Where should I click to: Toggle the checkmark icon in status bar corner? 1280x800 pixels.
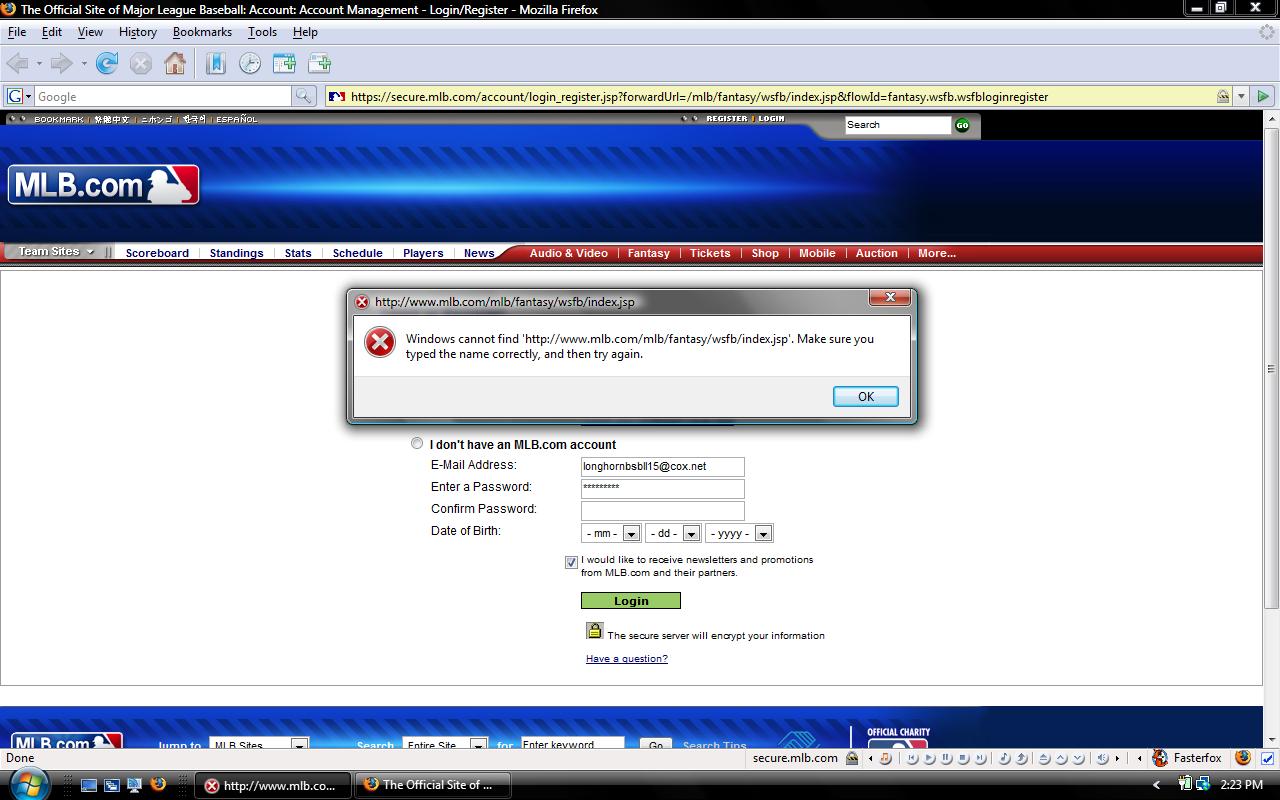(1268, 758)
